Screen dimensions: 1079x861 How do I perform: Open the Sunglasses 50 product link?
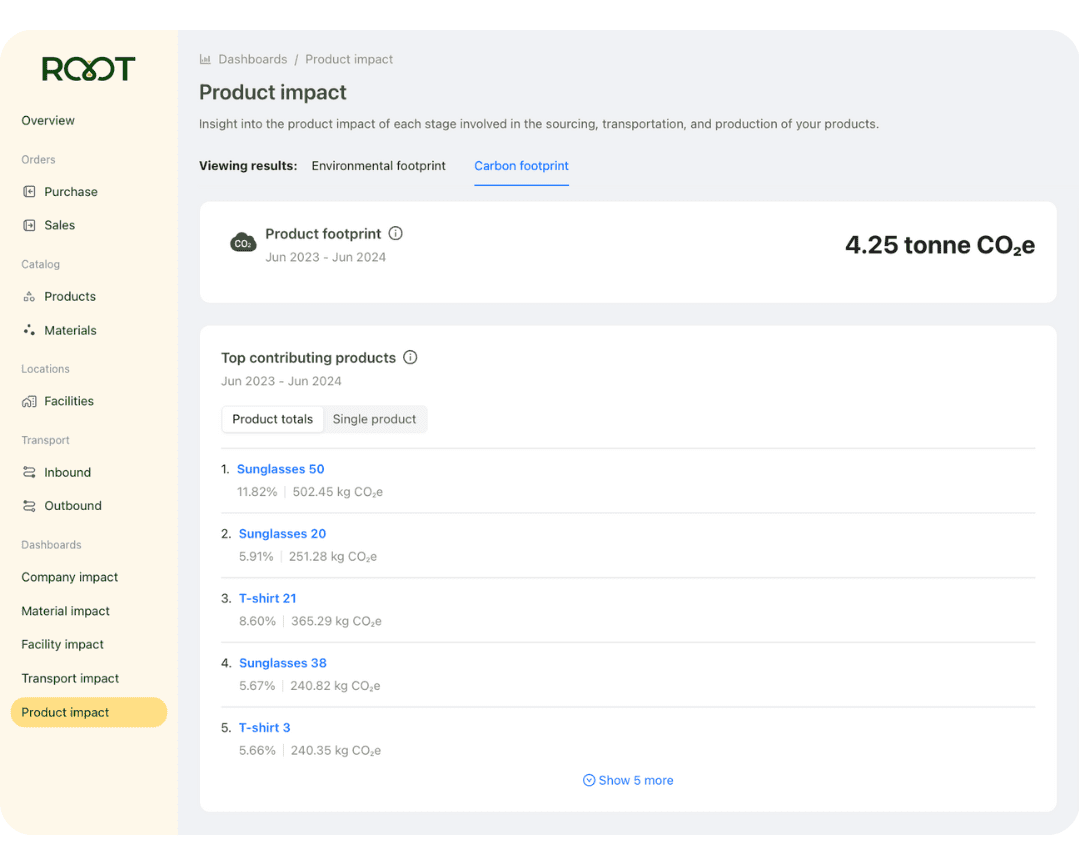point(280,468)
